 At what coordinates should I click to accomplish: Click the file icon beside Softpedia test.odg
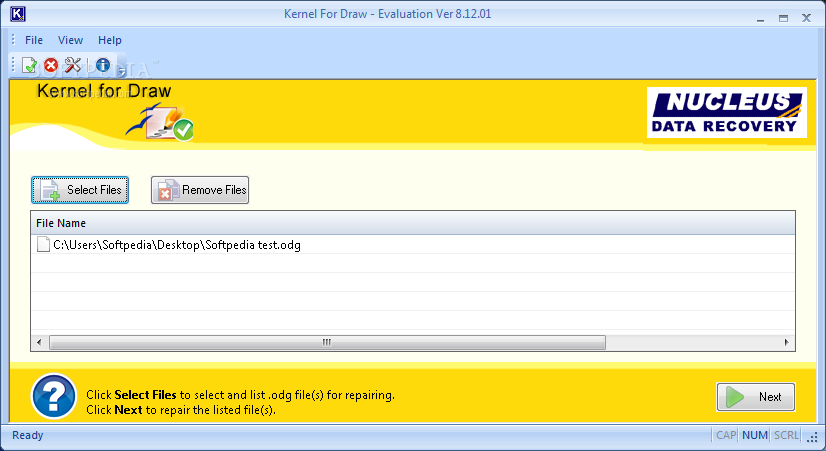click(43, 244)
